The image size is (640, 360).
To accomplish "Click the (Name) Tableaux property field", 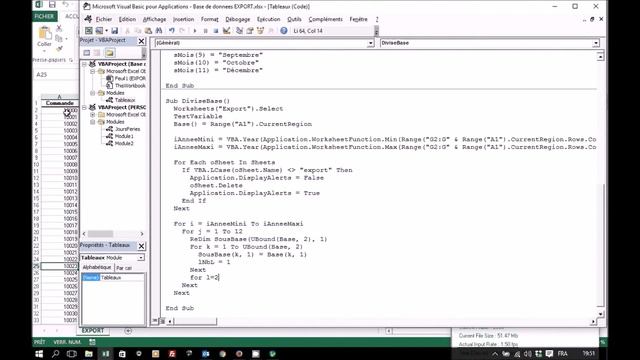I will click(x=113, y=278).
